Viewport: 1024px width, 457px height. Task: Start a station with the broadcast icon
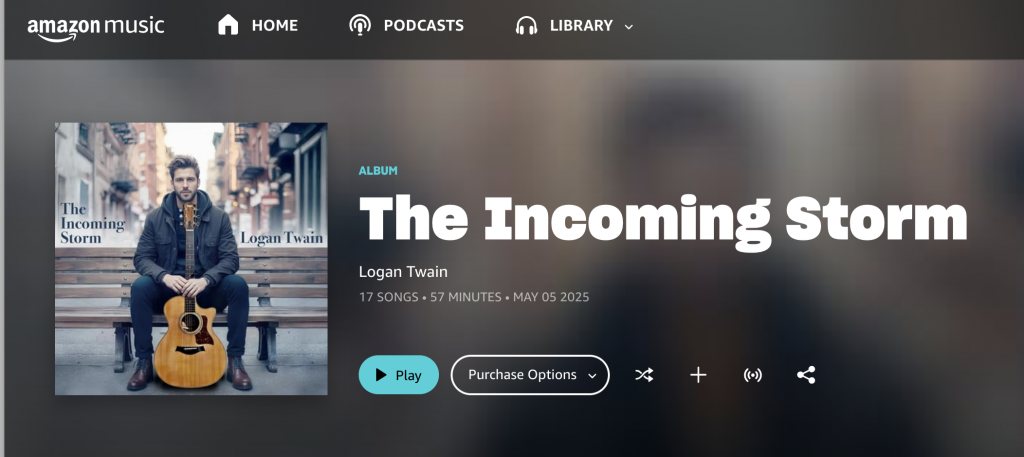pos(752,375)
